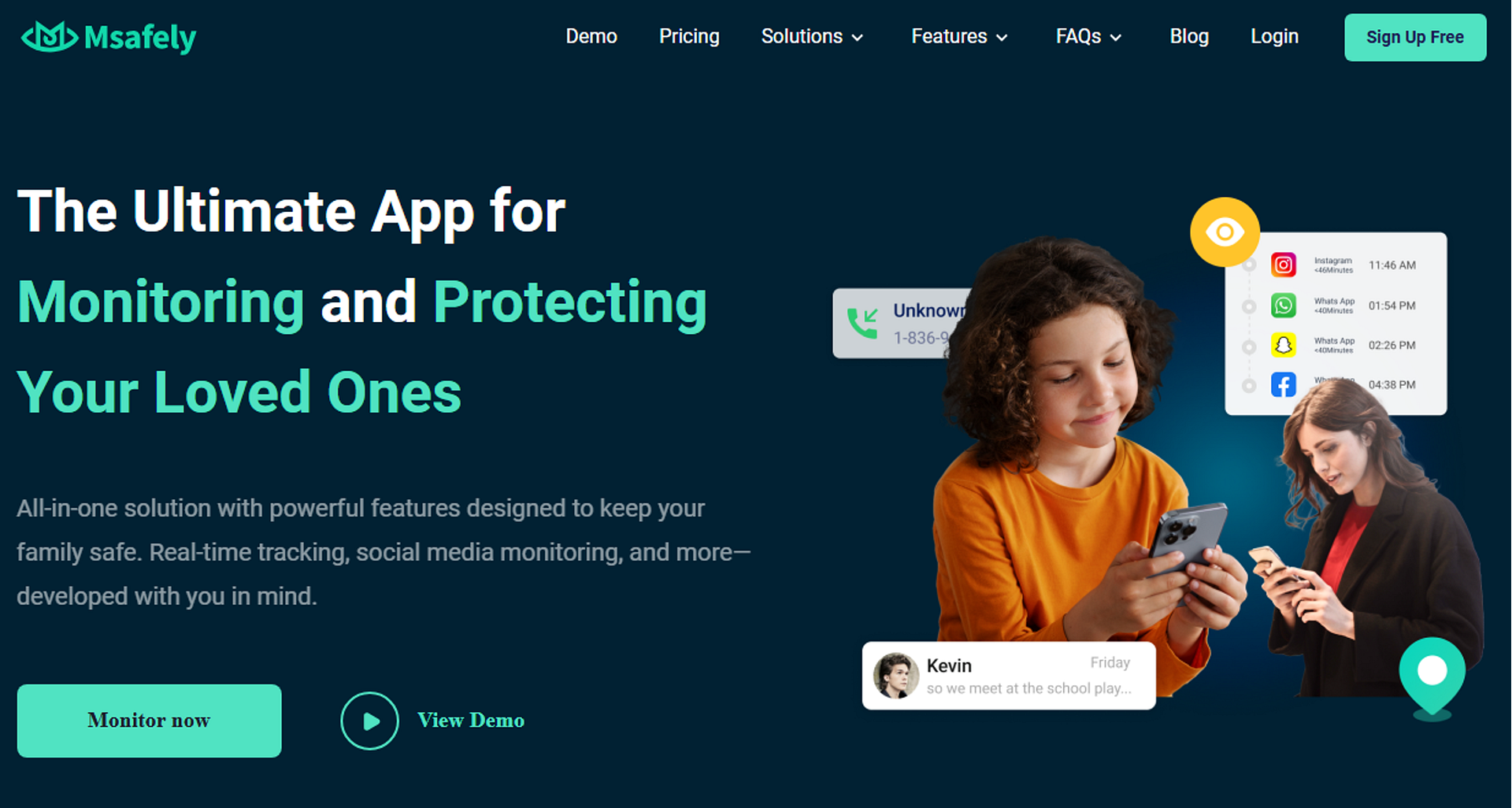The width and height of the screenshot is (1512, 808).
Task: Click the WhatsApp icon in activity list
Action: (1284, 305)
